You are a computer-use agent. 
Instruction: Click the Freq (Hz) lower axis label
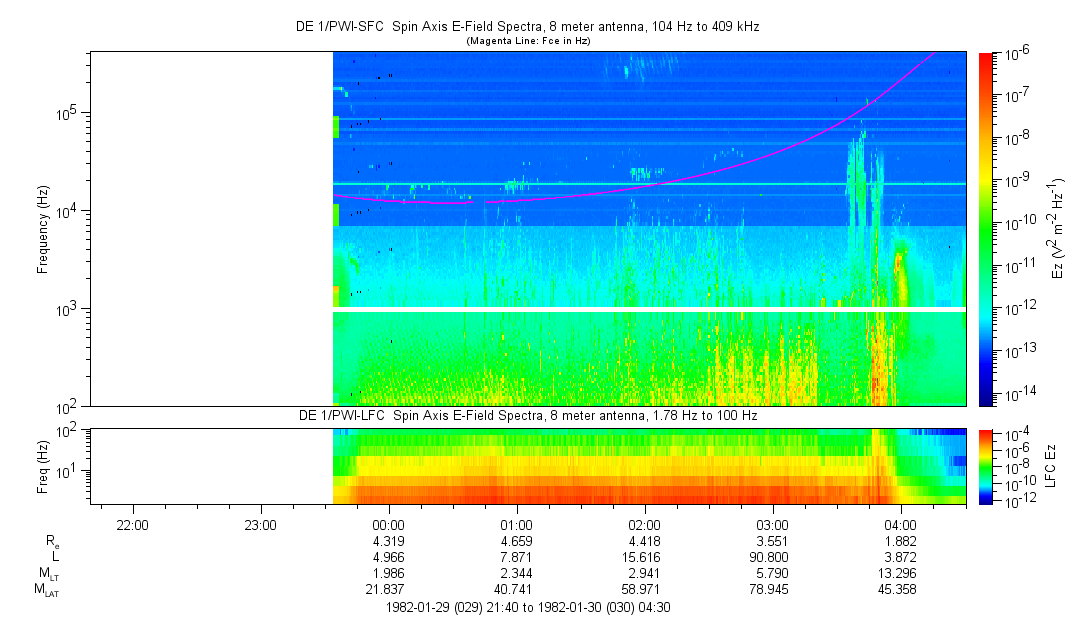43,467
